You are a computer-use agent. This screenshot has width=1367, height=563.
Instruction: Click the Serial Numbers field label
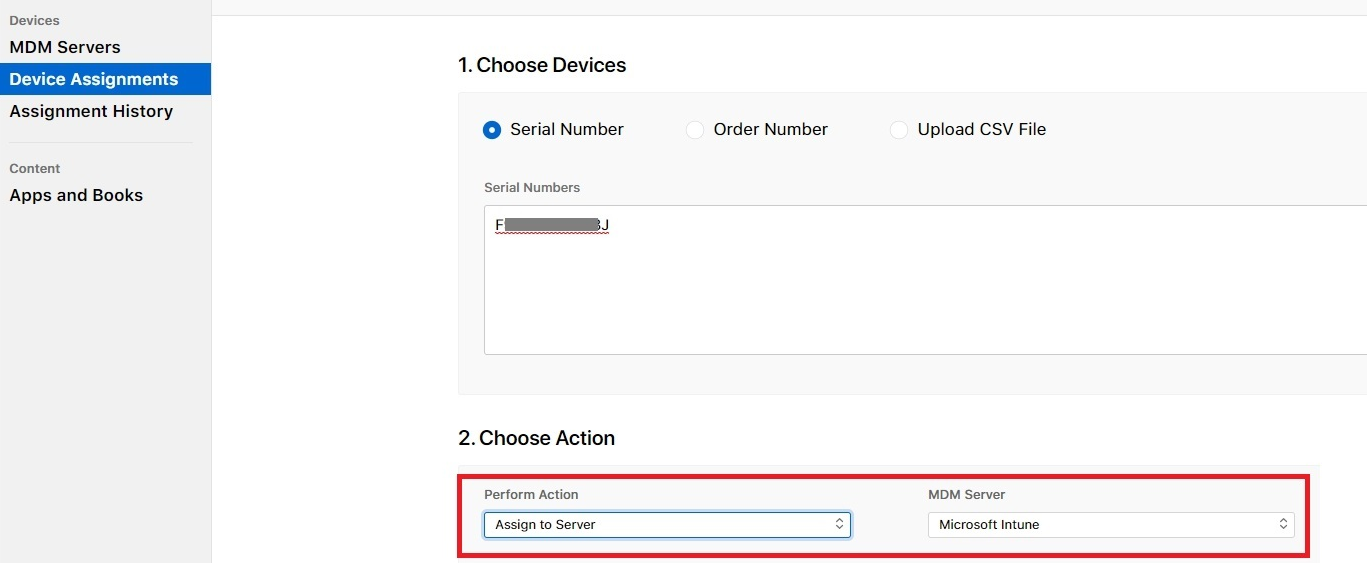[x=532, y=187]
